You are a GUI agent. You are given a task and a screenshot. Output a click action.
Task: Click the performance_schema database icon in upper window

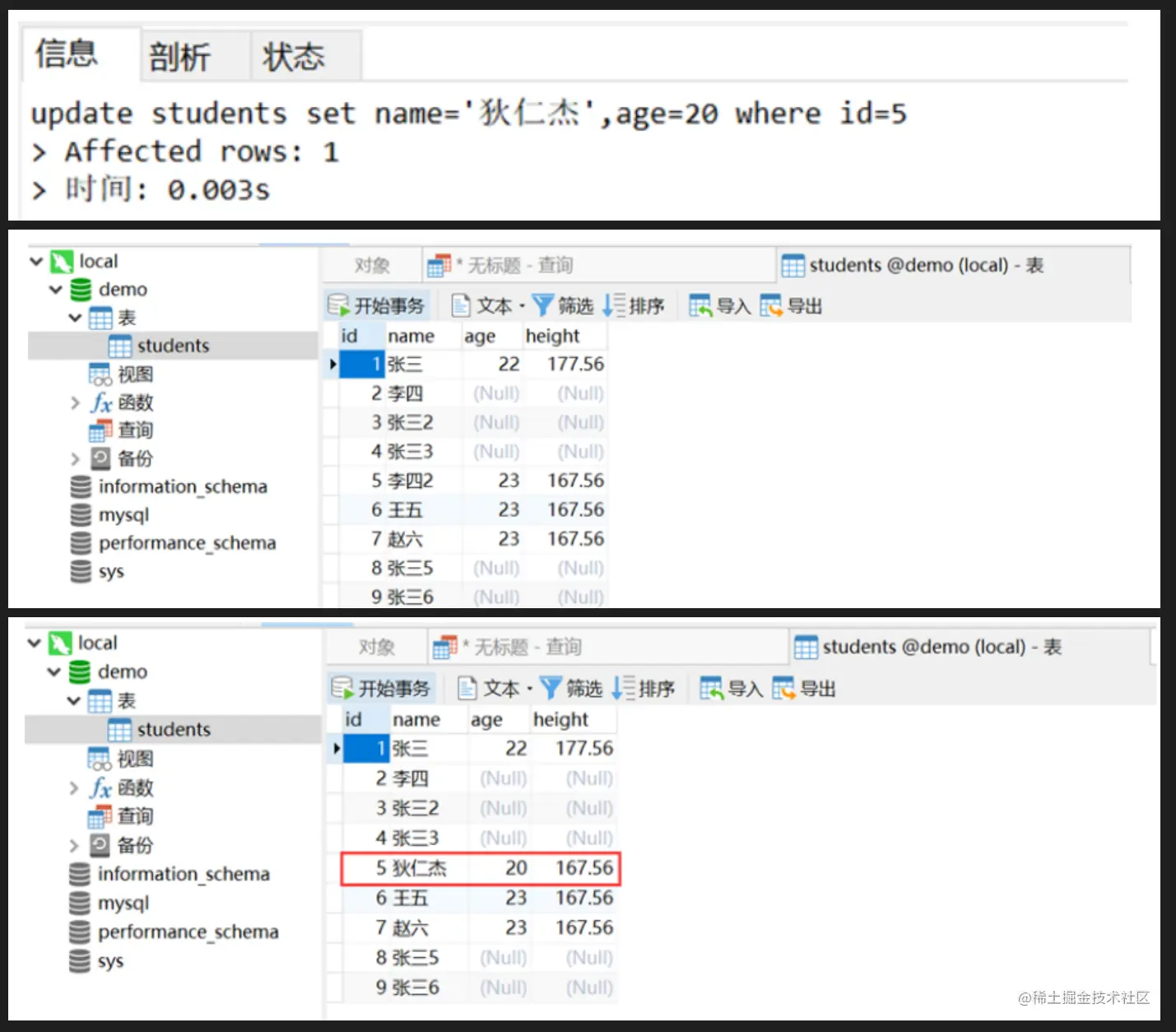pyautogui.click(x=81, y=543)
